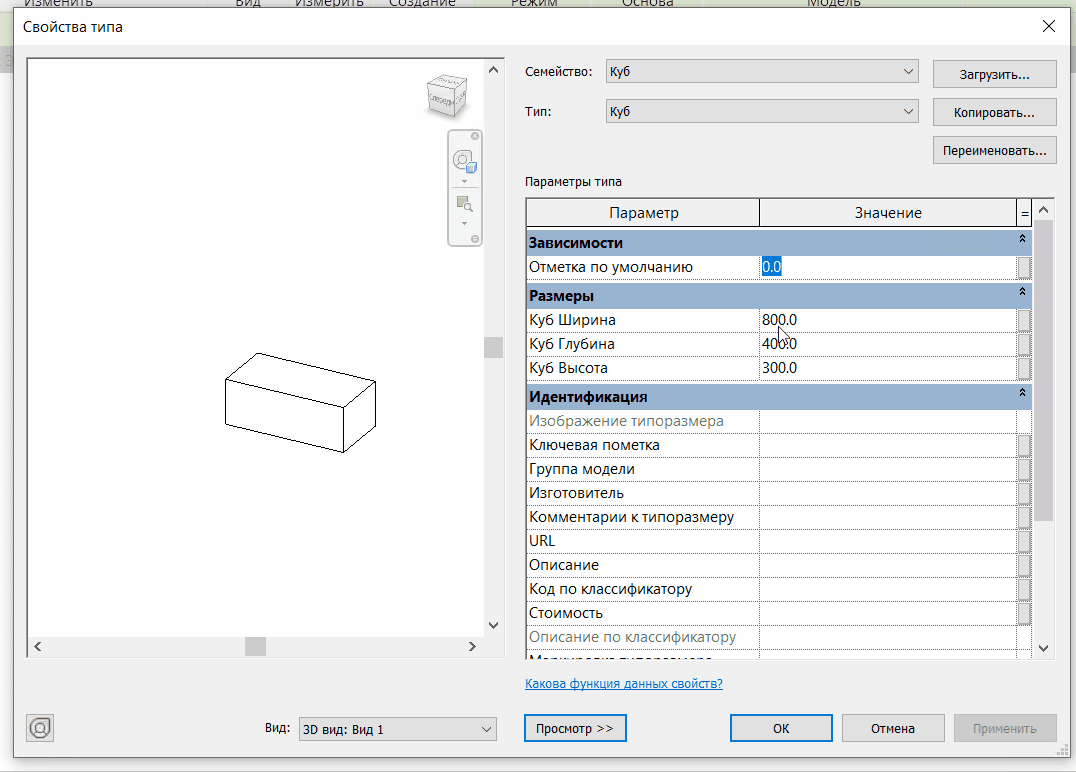Click the parameter table scroll up arrow
This screenshot has width=1076, height=772.
(1043, 209)
